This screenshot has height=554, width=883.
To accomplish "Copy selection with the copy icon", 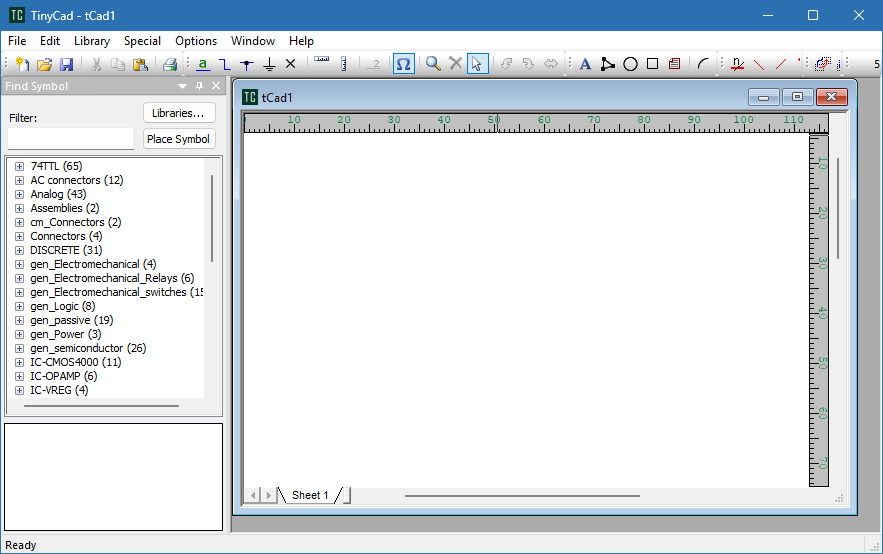I will pyautogui.click(x=118, y=64).
